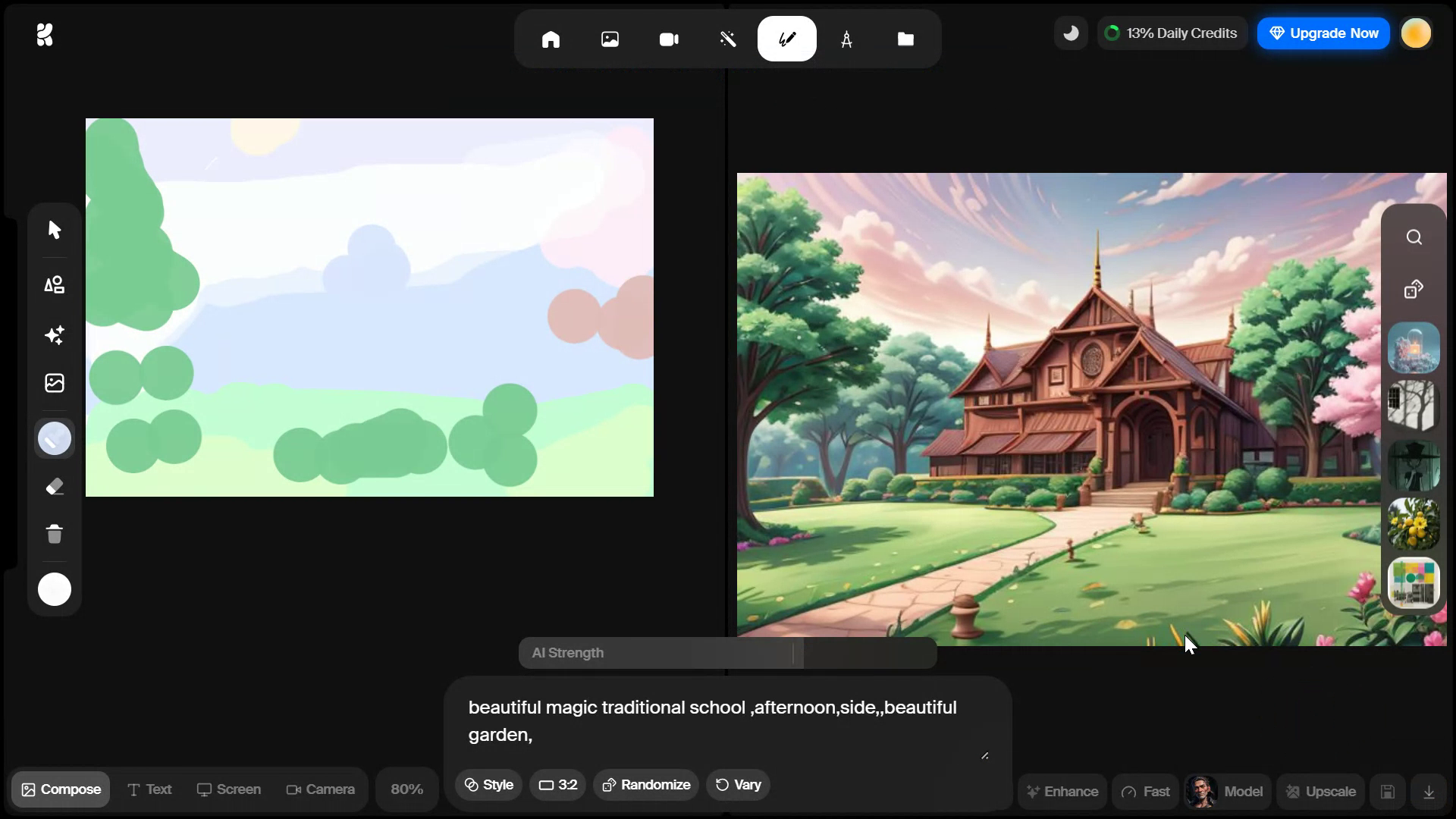1456x819 pixels.
Task: Click the Upgrade Now button
Action: click(1323, 33)
